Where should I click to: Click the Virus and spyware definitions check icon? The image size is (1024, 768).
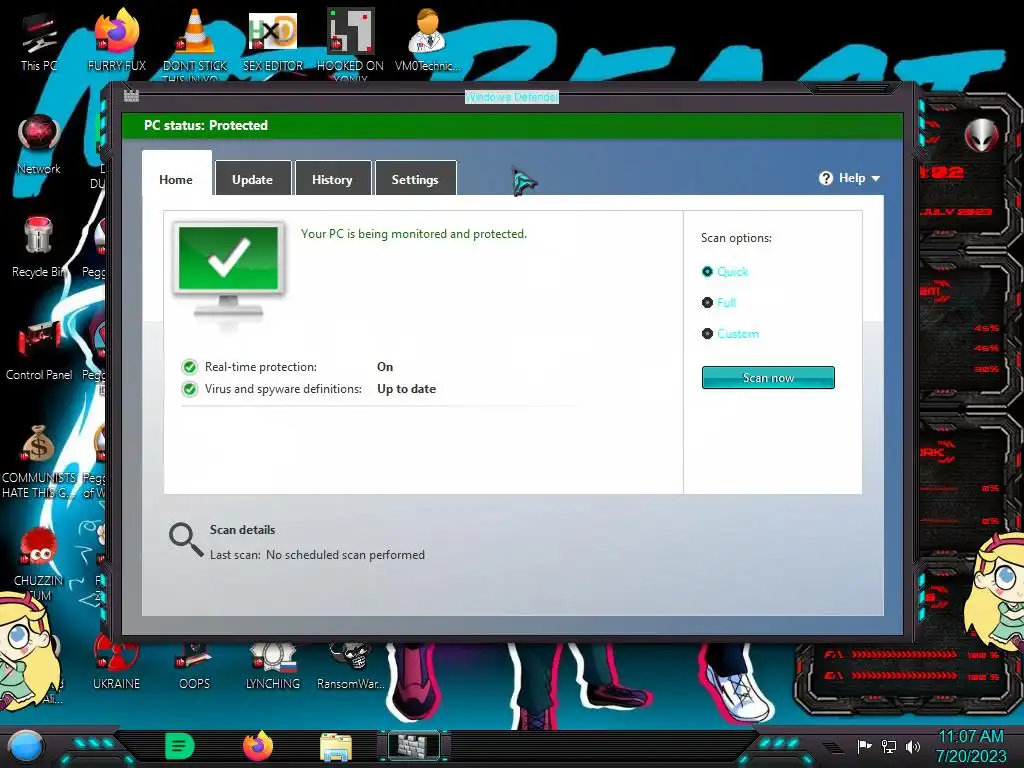pos(190,389)
